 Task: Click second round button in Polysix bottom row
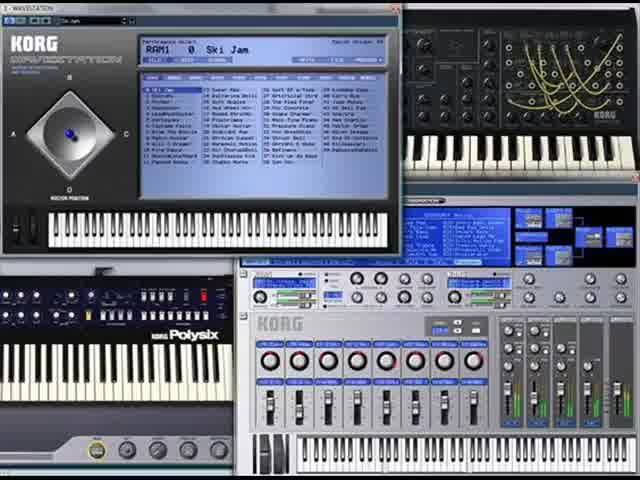pyautogui.click(x=127, y=450)
